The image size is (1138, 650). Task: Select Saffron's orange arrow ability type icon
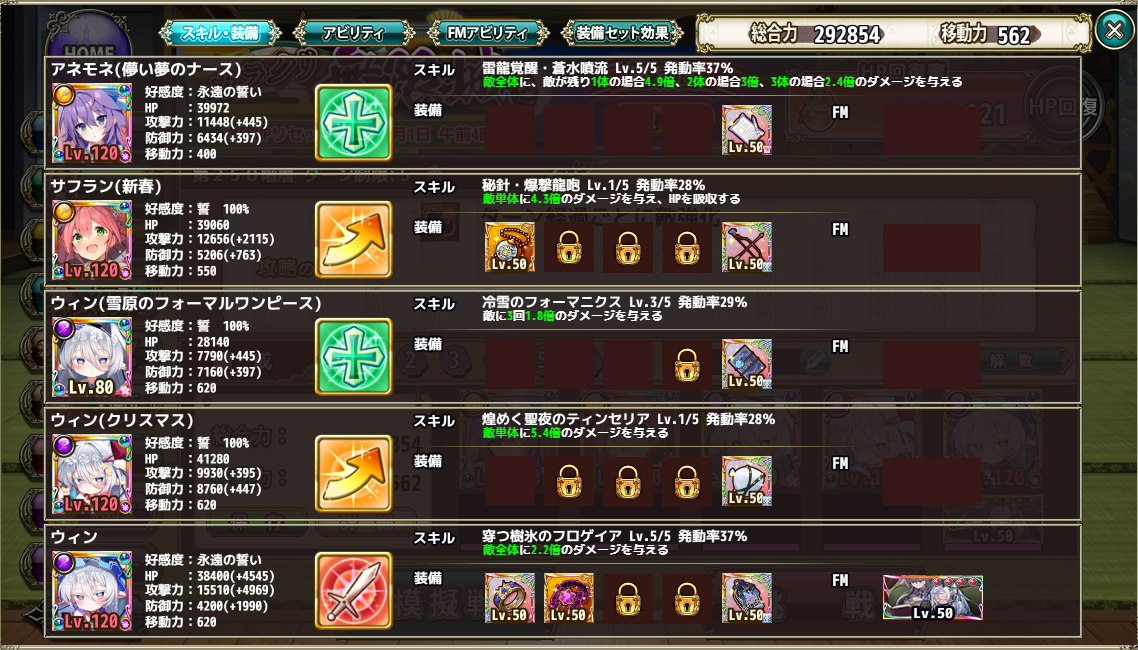353,239
